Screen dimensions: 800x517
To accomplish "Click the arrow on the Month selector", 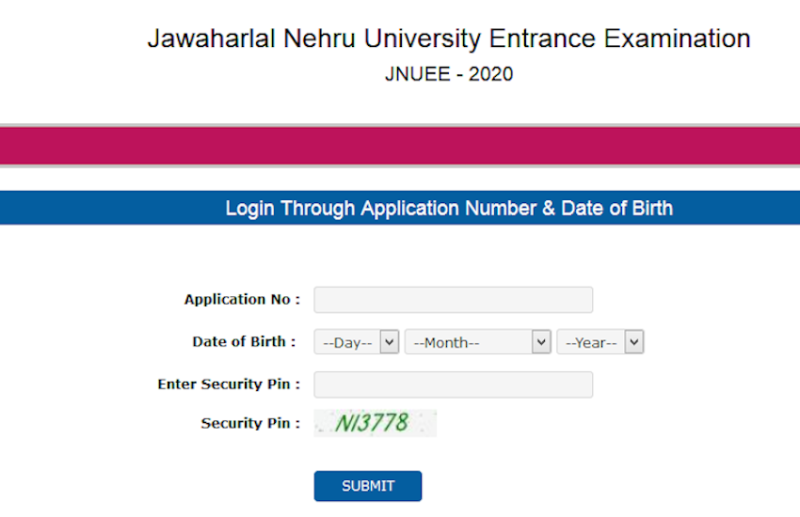I will [x=541, y=342].
